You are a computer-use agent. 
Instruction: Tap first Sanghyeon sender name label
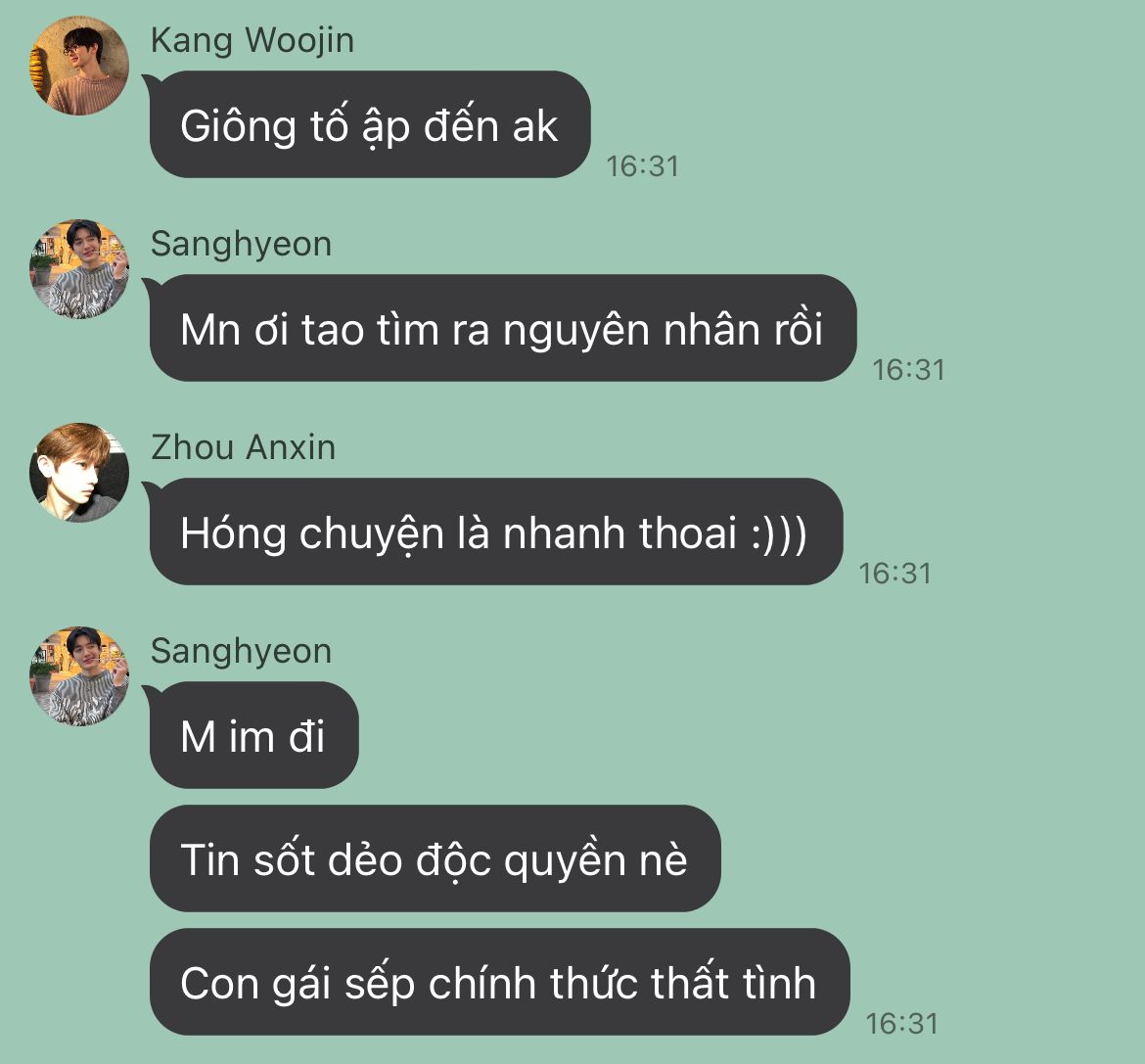[241, 244]
